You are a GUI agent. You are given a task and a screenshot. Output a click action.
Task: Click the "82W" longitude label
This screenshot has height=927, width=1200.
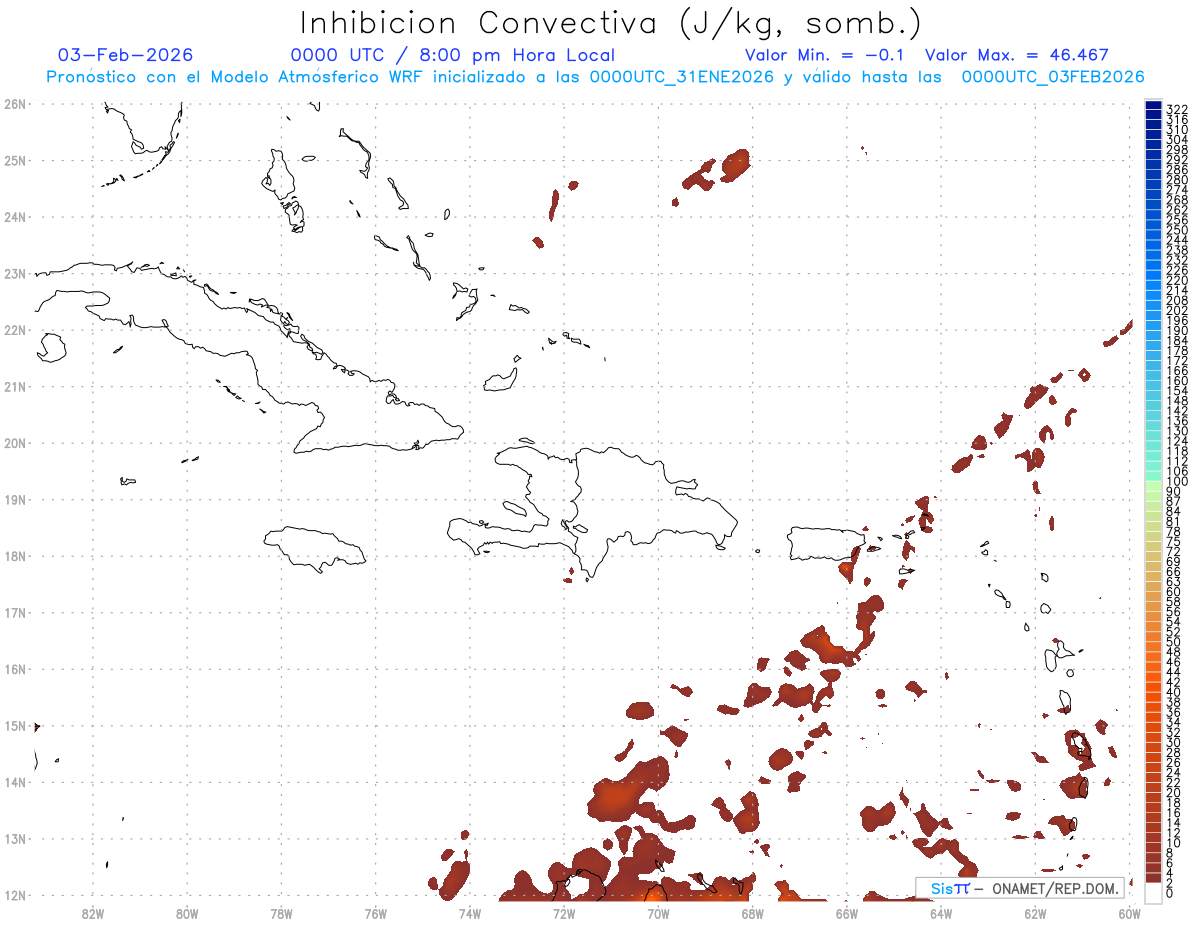(93, 913)
